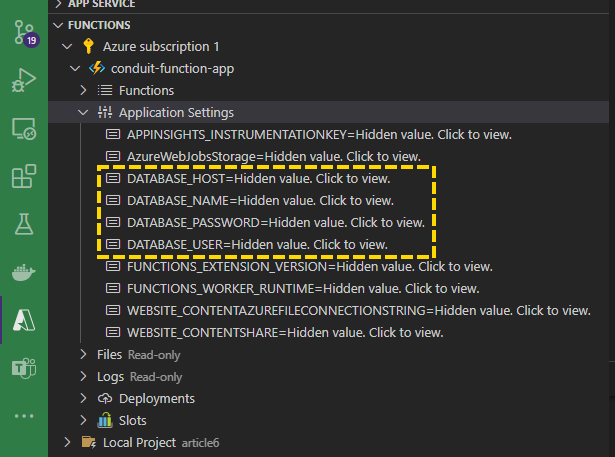The image size is (615, 457).
Task: Expand the Deployments node
Action: coord(83,398)
